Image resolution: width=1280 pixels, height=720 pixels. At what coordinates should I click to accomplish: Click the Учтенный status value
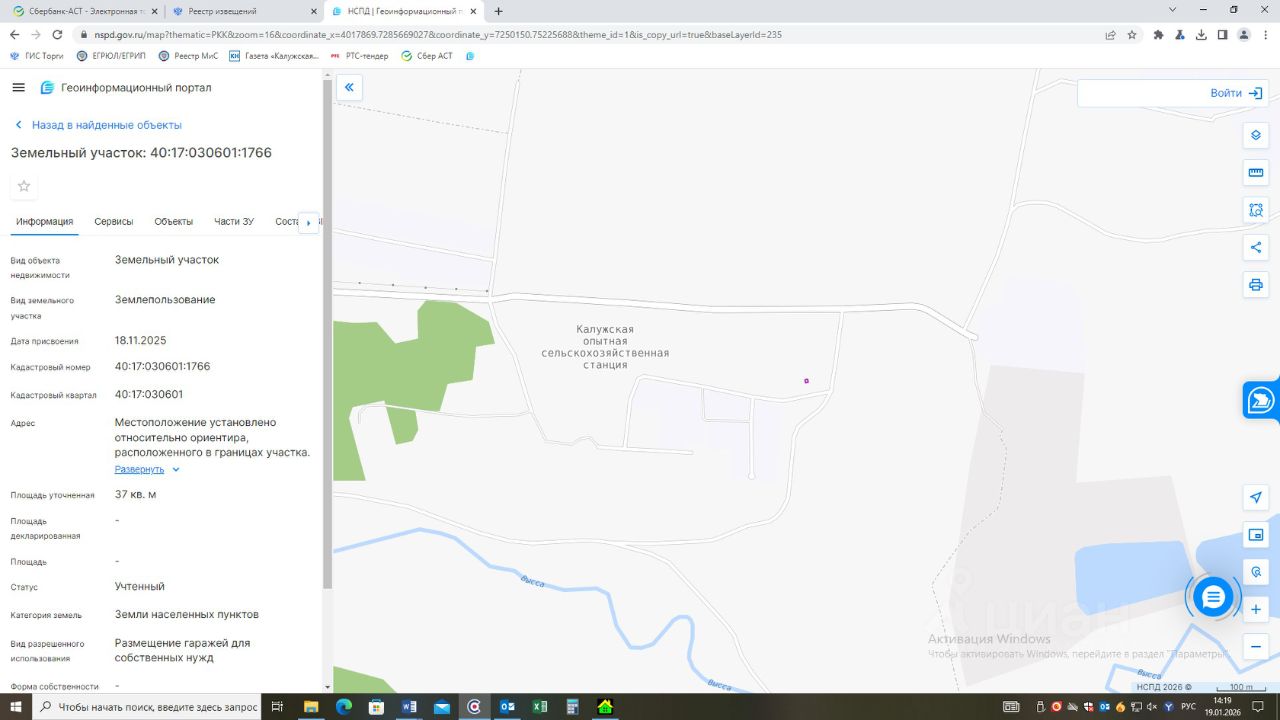point(140,586)
